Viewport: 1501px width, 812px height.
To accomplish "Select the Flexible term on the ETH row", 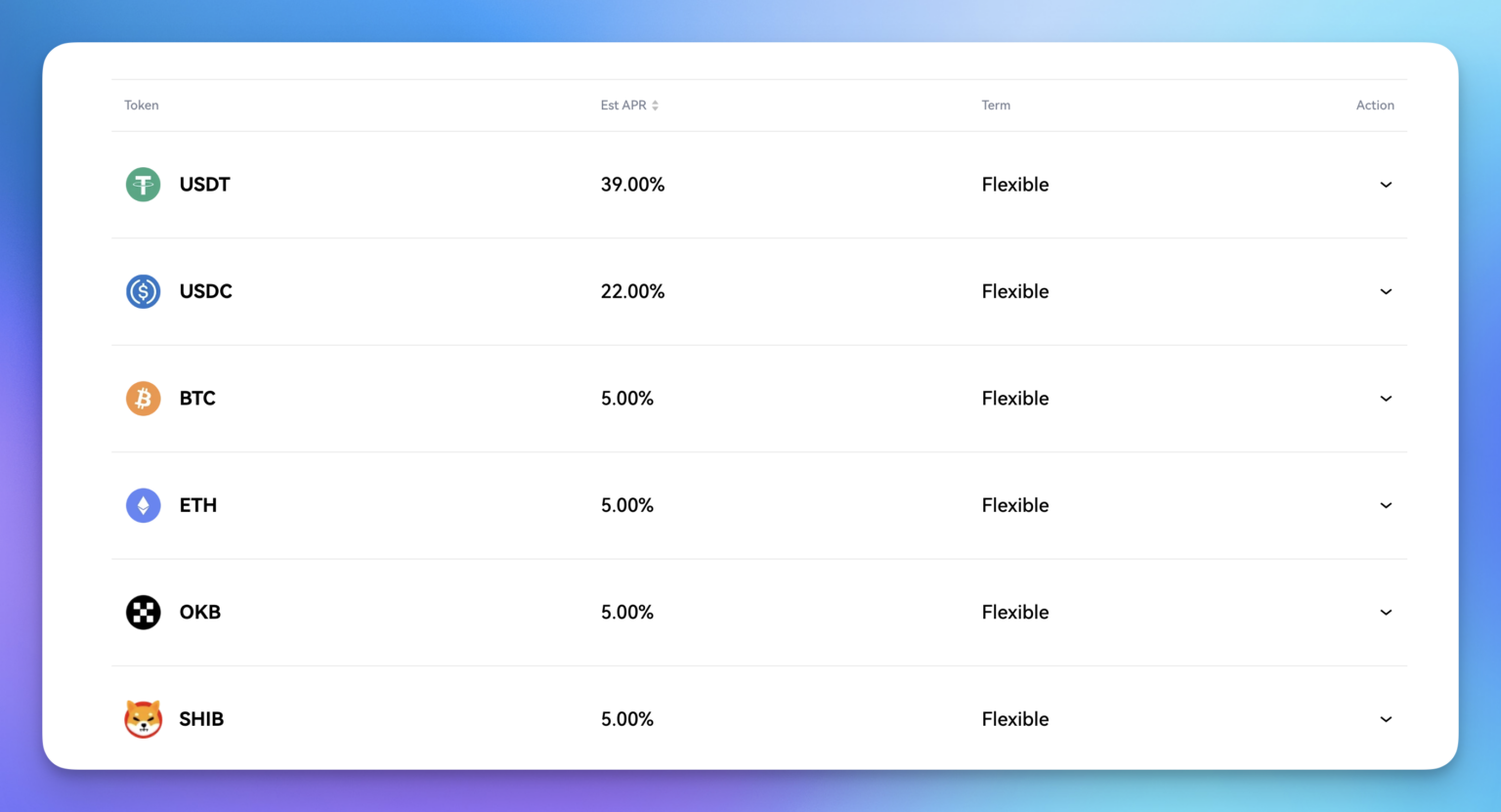I will pyautogui.click(x=1015, y=505).
